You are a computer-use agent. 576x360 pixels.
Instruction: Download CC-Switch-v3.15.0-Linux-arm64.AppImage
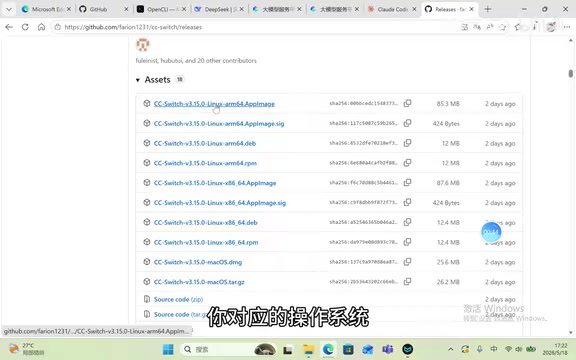click(214, 104)
